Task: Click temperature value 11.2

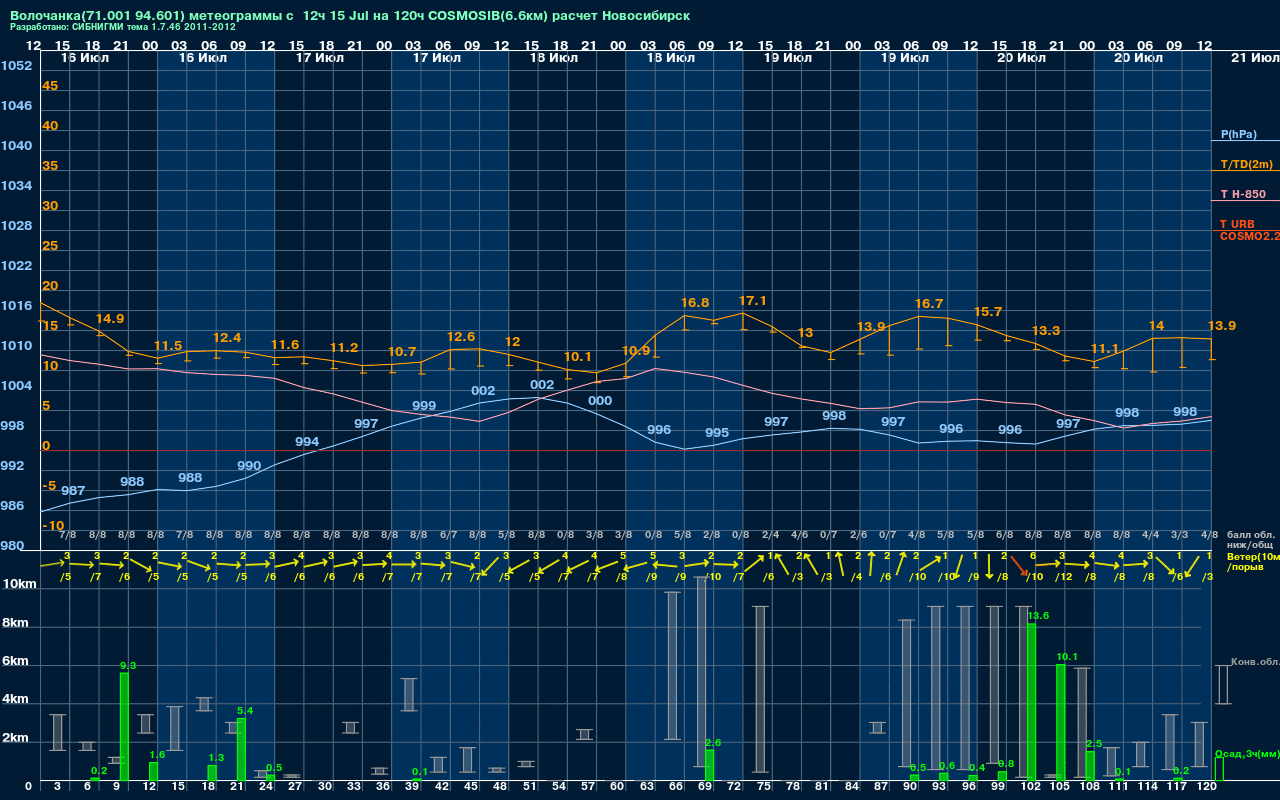Action: tap(344, 348)
